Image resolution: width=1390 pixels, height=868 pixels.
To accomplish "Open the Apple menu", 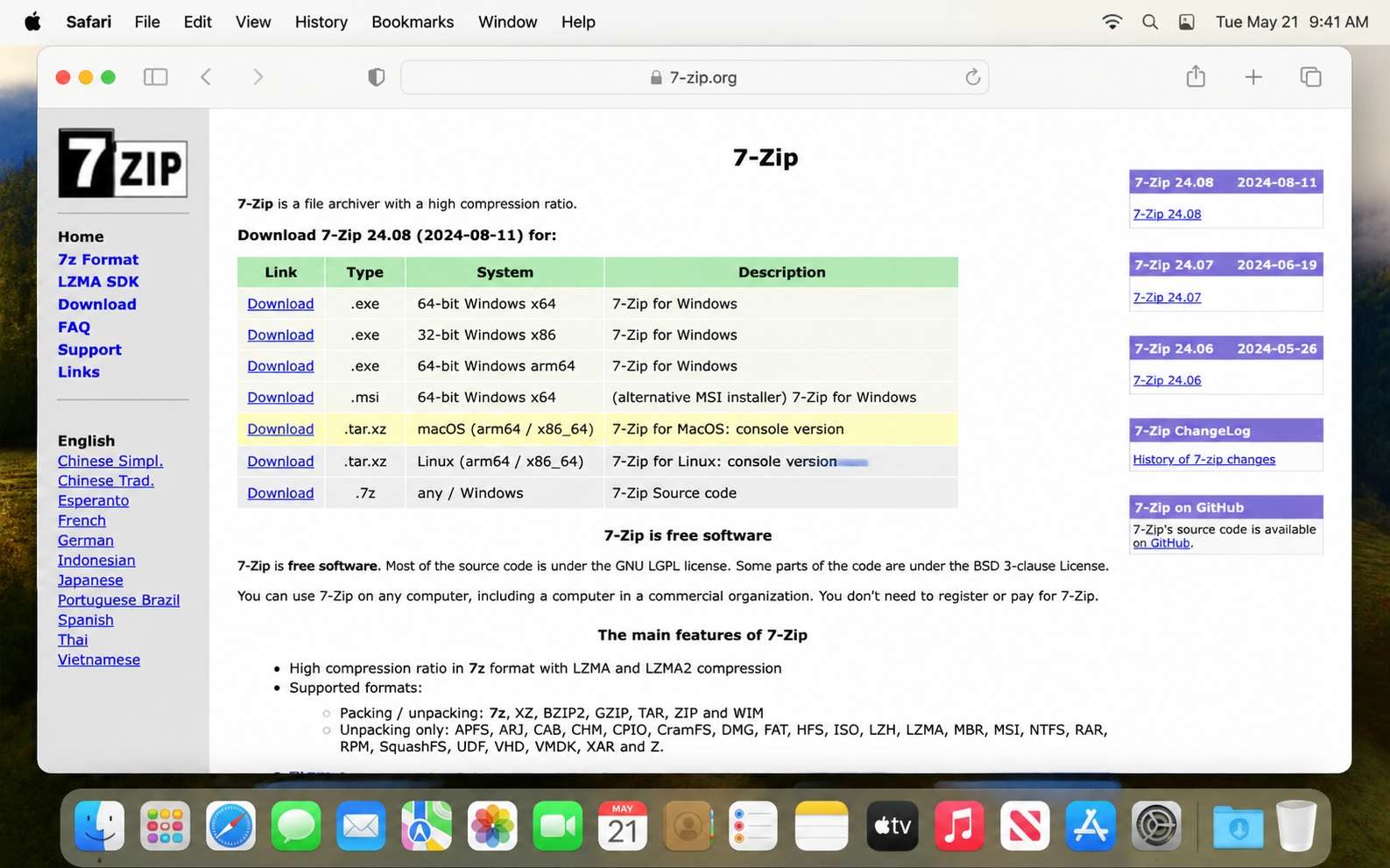I will point(32,22).
